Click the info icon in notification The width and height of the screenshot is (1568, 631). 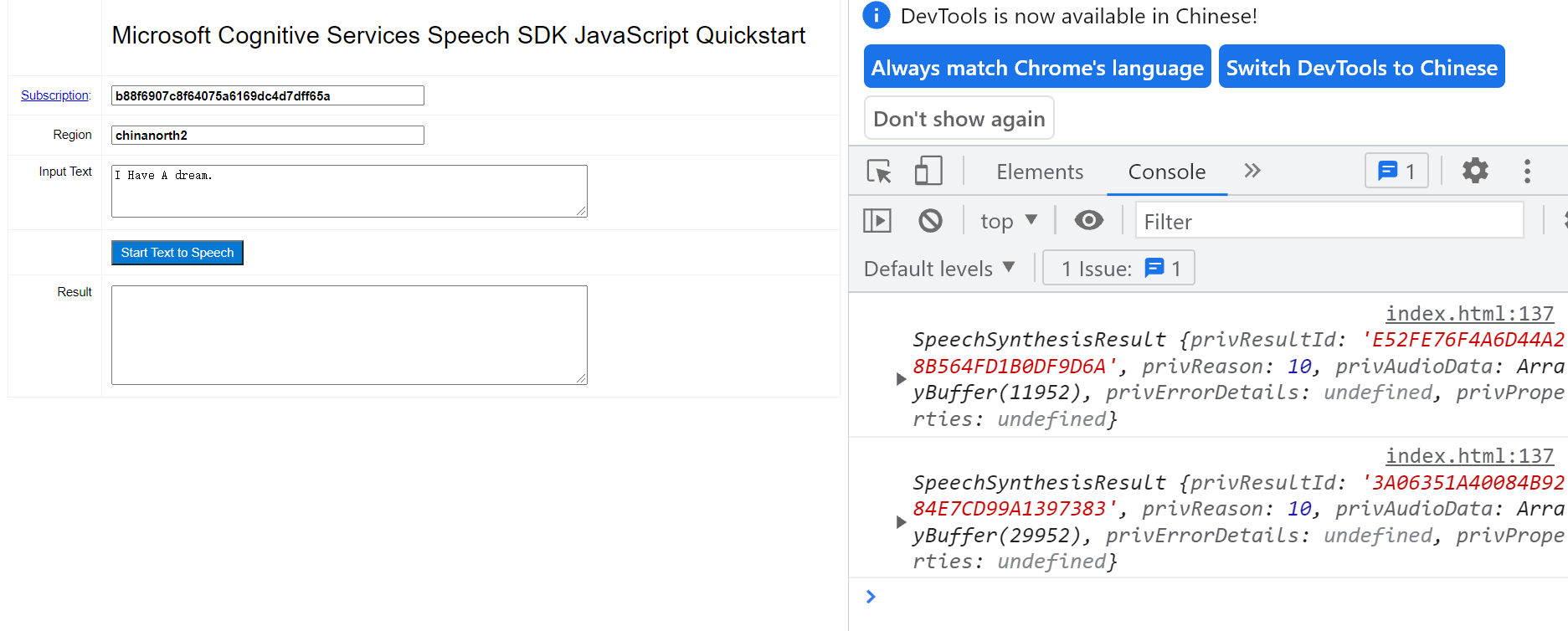point(876,15)
